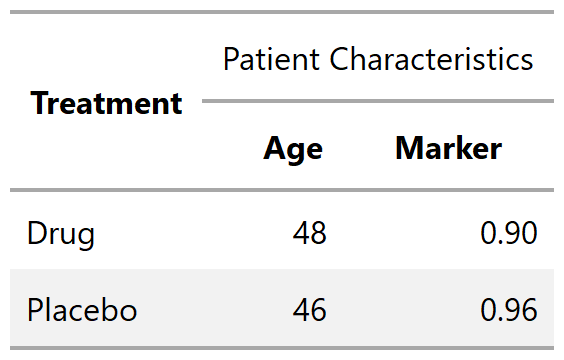Select the Age column header
Viewport: 564px width, 360px height.
(293, 149)
